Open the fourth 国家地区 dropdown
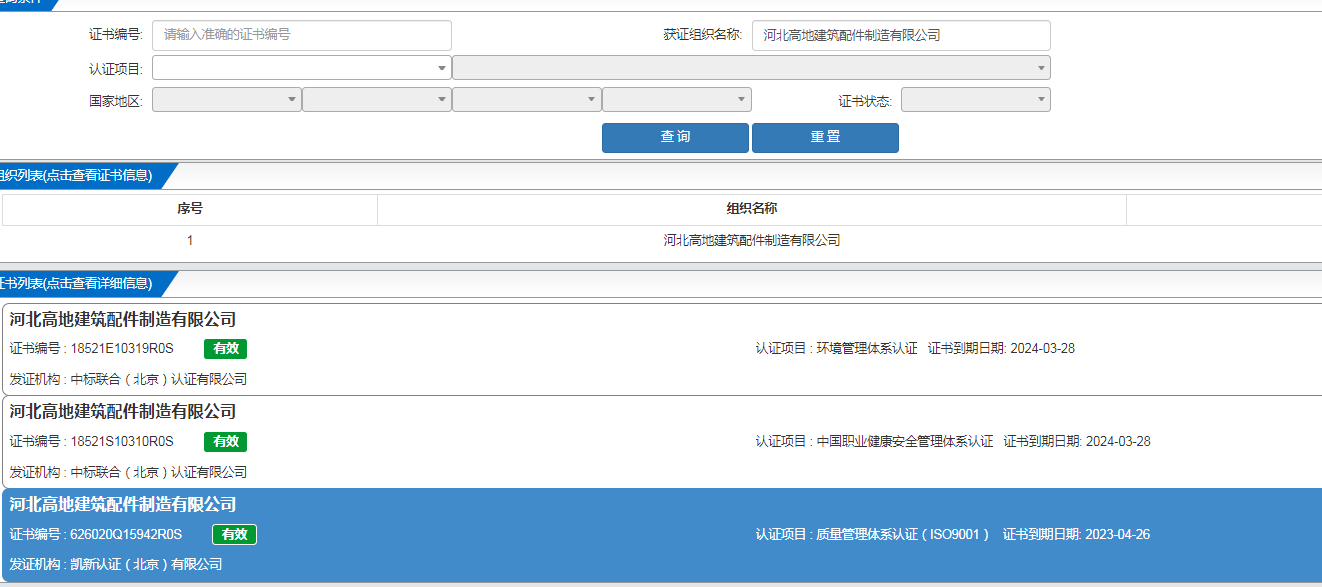Screen dimensions: 1322x587 [x=677, y=100]
